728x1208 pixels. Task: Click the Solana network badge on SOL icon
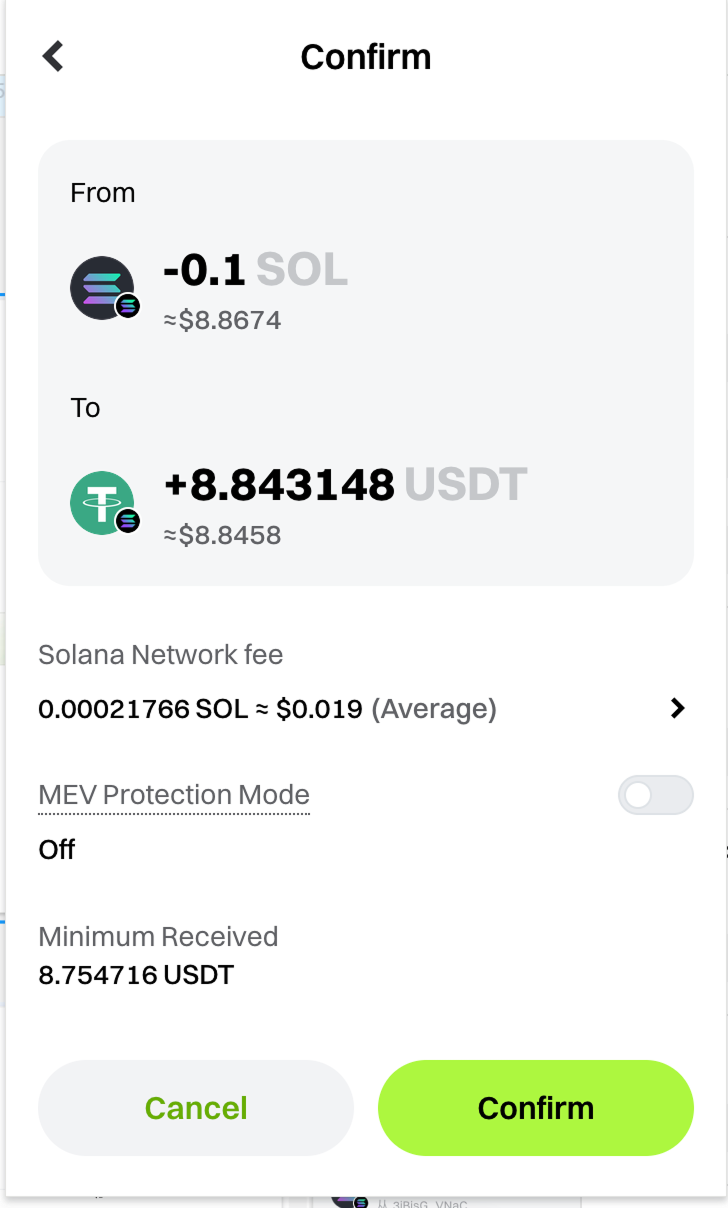128,306
